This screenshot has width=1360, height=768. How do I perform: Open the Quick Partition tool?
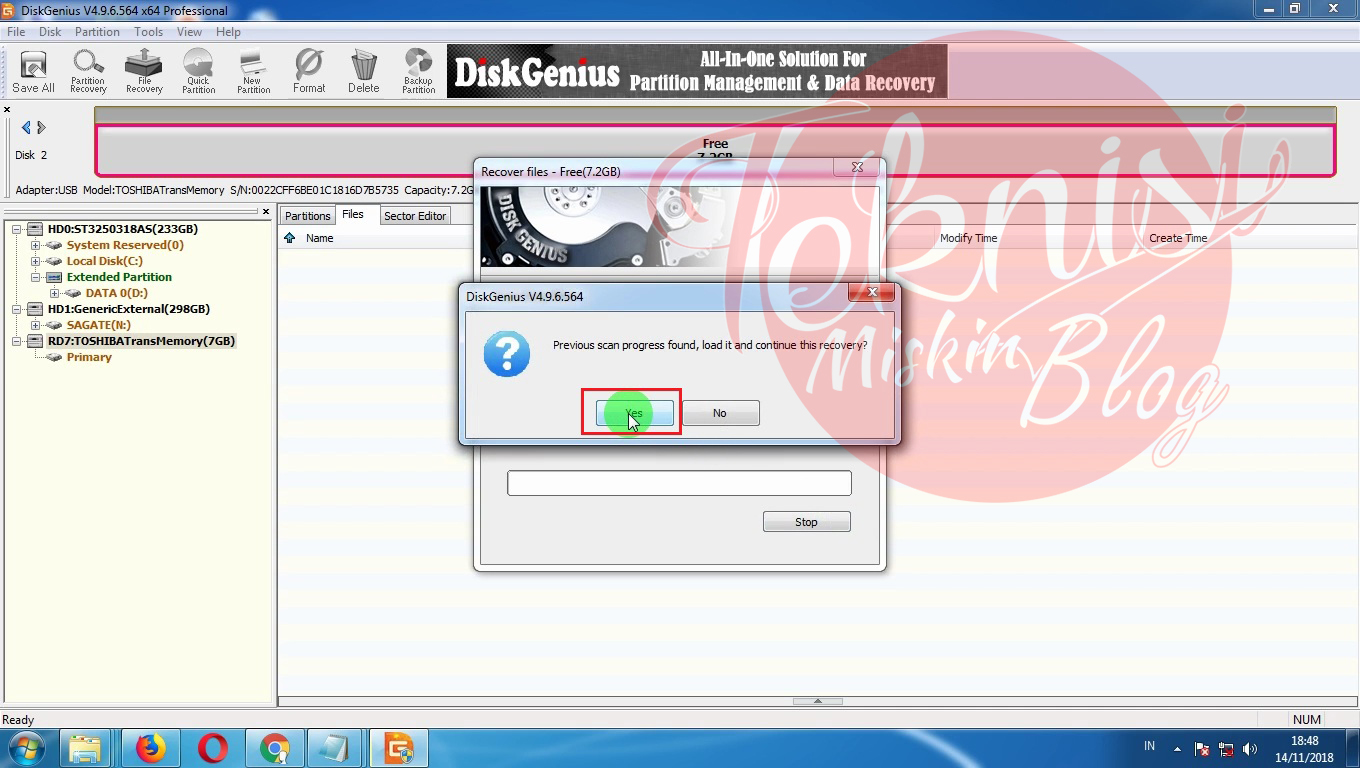coord(198,72)
